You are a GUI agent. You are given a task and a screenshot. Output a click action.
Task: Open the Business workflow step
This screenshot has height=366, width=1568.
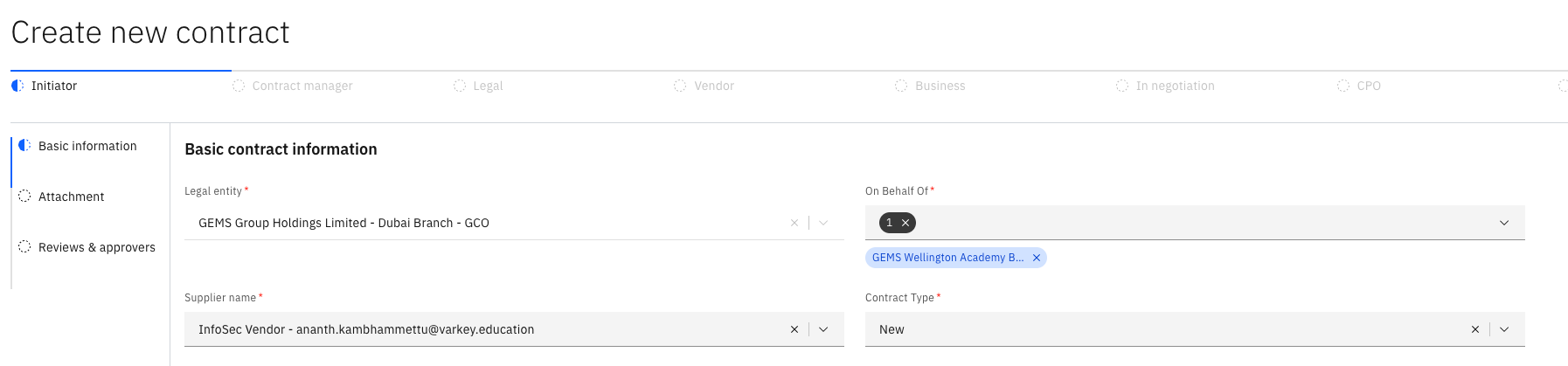click(x=940, y=86)
